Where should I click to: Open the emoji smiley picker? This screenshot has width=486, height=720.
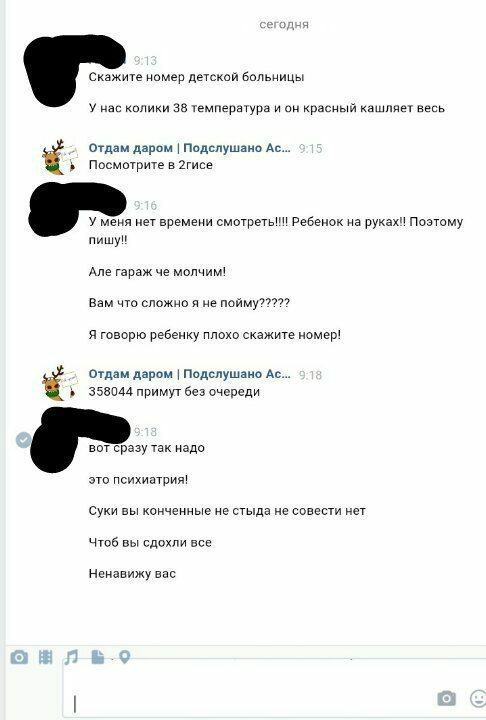coord(478,698)
